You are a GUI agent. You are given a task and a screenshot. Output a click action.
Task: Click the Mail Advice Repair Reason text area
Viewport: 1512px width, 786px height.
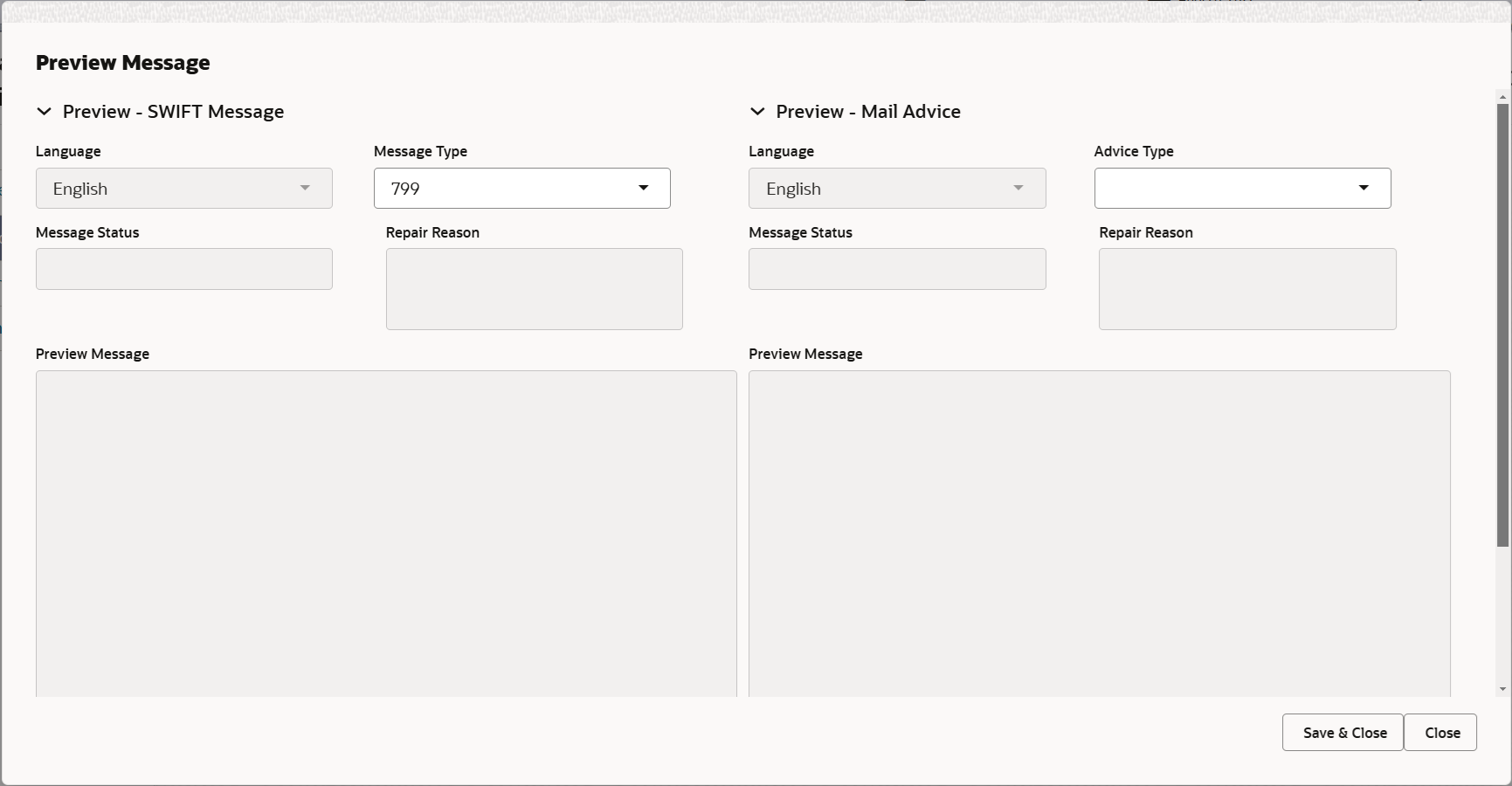point(1247,289)
